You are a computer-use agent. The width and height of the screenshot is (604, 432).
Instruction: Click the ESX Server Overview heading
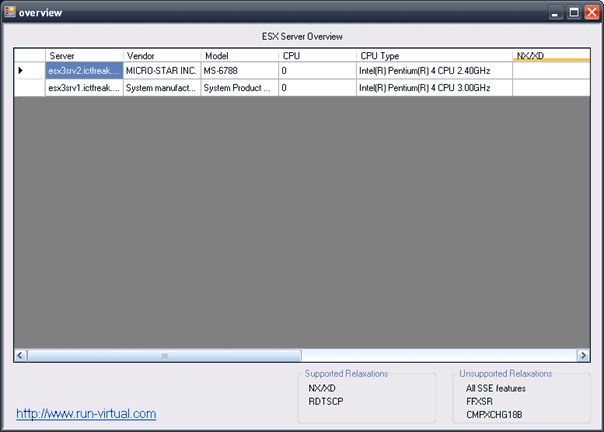click(x=302, y=37)
